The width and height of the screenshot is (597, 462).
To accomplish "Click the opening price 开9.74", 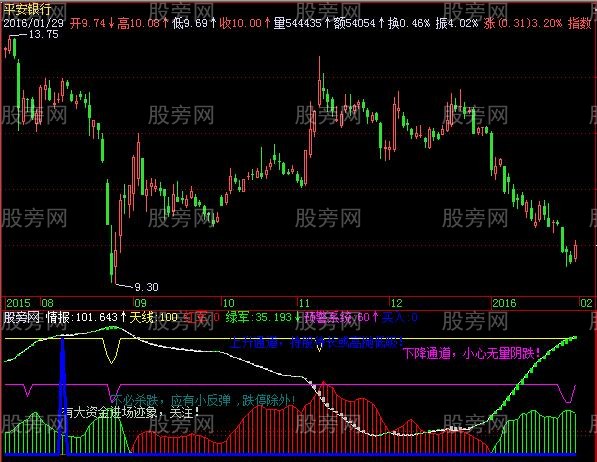I will tap(88, 23).
